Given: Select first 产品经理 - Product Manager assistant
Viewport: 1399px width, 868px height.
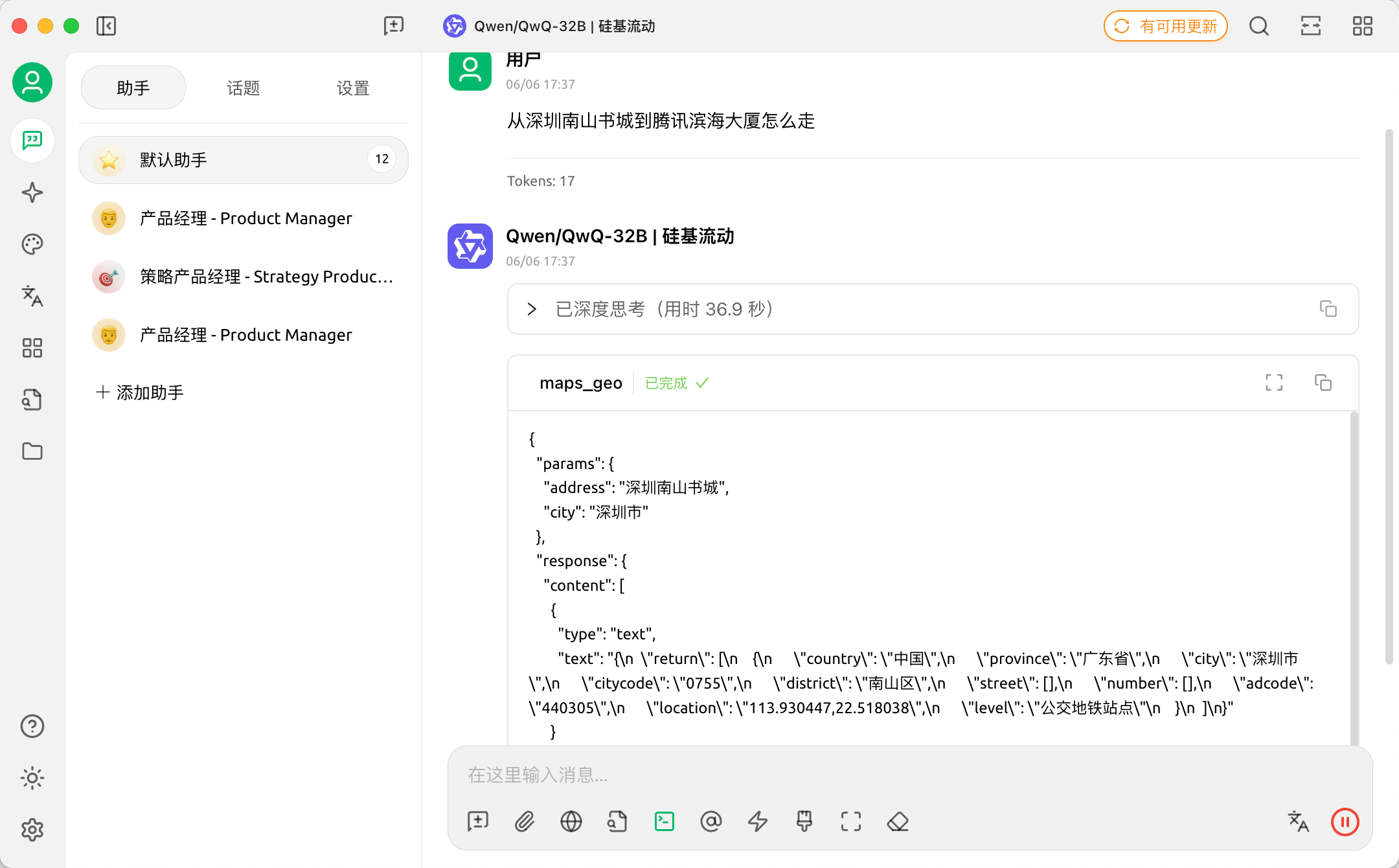Looking at the screenshot, I should [x=244, y=218].
